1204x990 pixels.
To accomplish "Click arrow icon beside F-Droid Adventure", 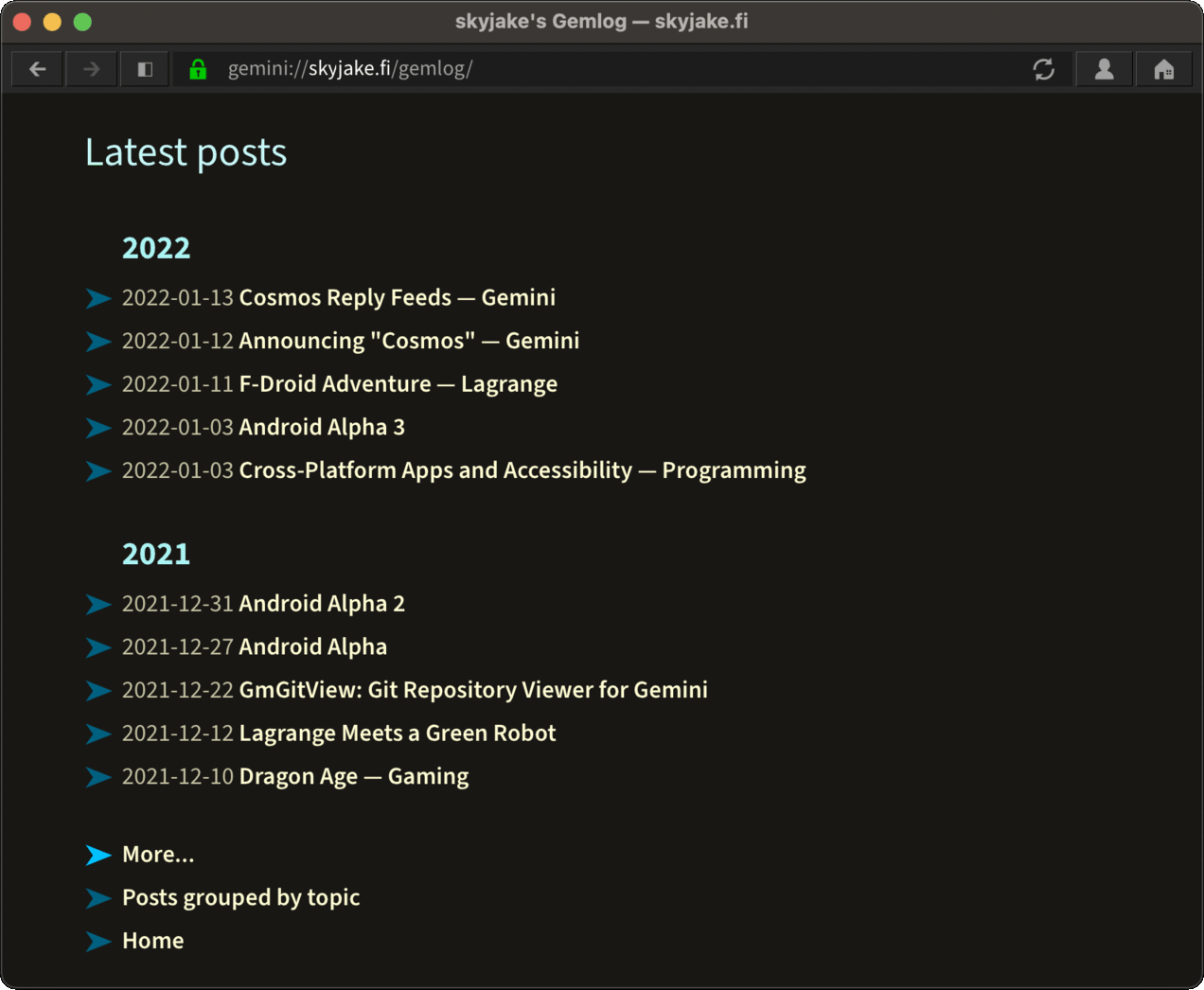I will 98,385.
